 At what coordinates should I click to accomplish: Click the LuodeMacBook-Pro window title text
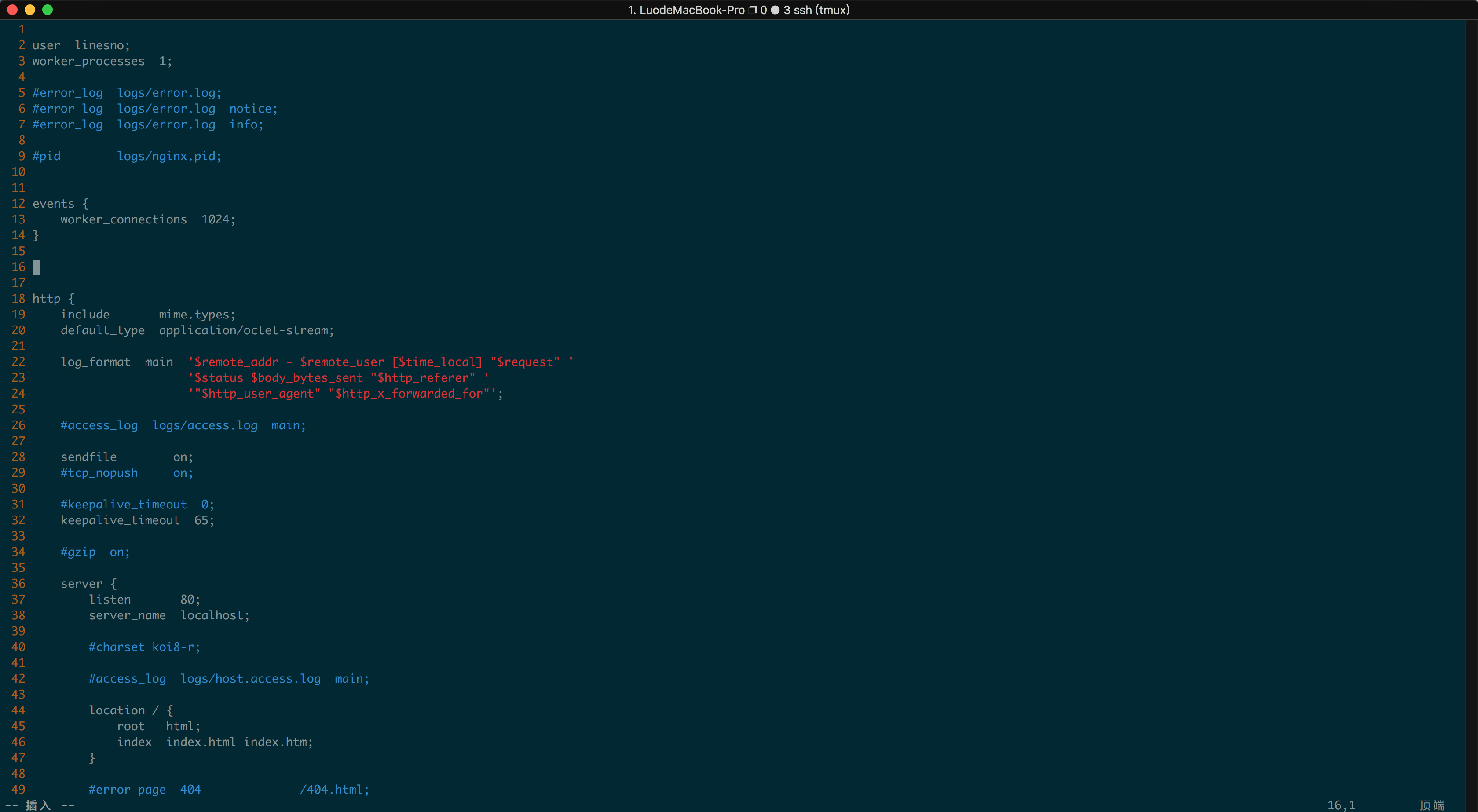691,10
